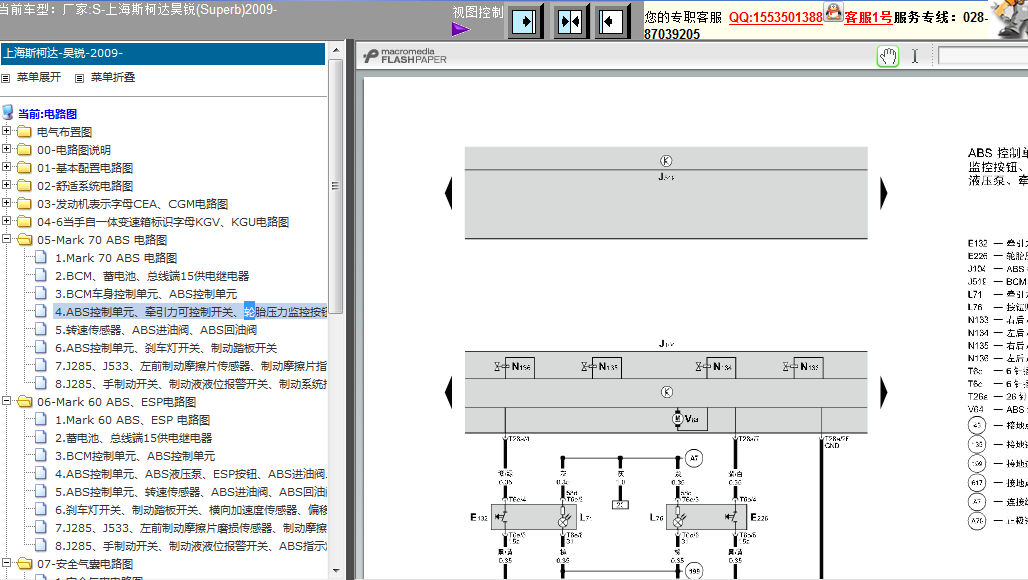Expand the 02-舒适系统电路图 folder
Screen dimensions: 1028x580
click(x=6, y=185)
